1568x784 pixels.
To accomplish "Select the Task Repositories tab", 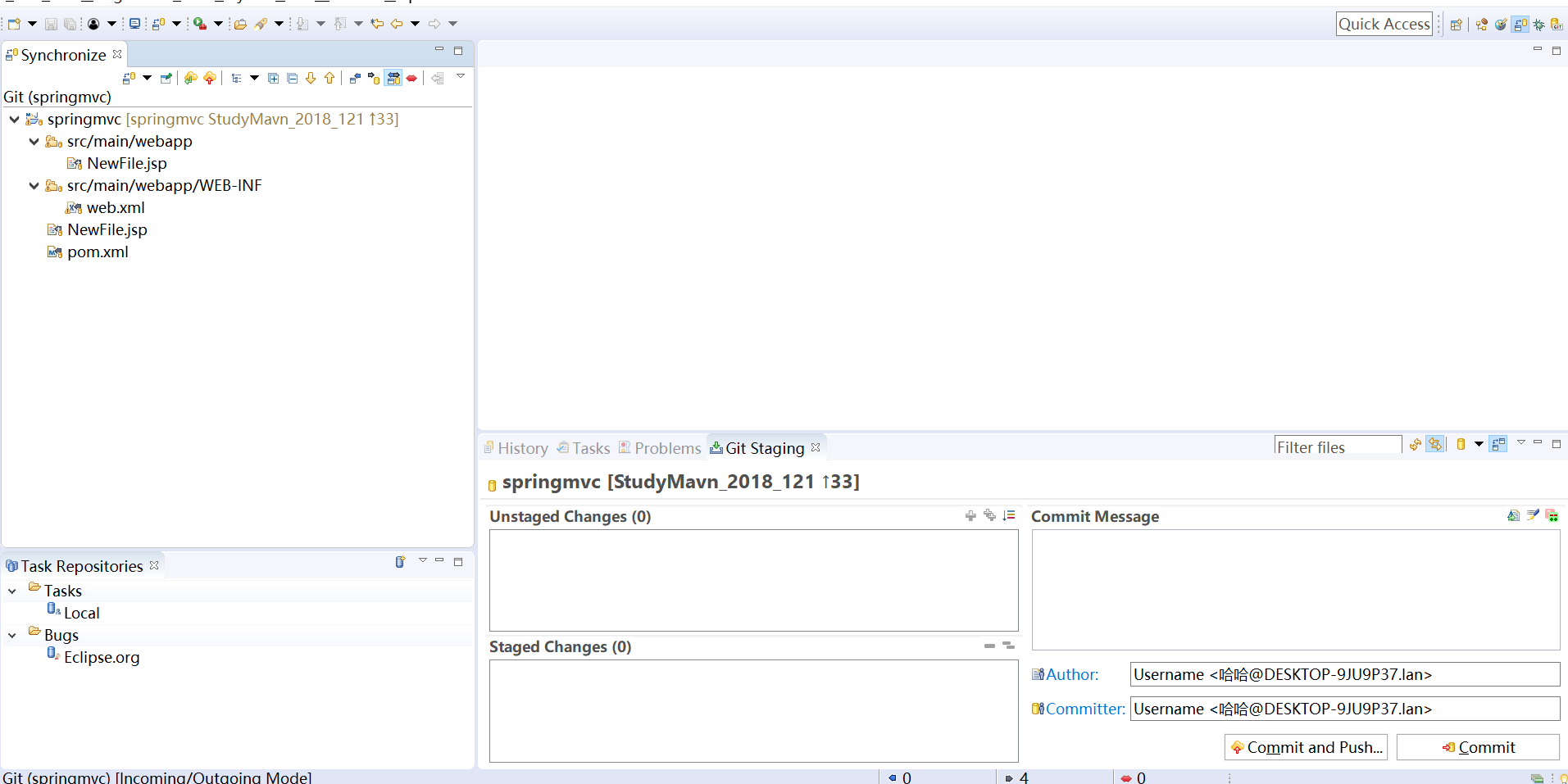I will 82,566.
